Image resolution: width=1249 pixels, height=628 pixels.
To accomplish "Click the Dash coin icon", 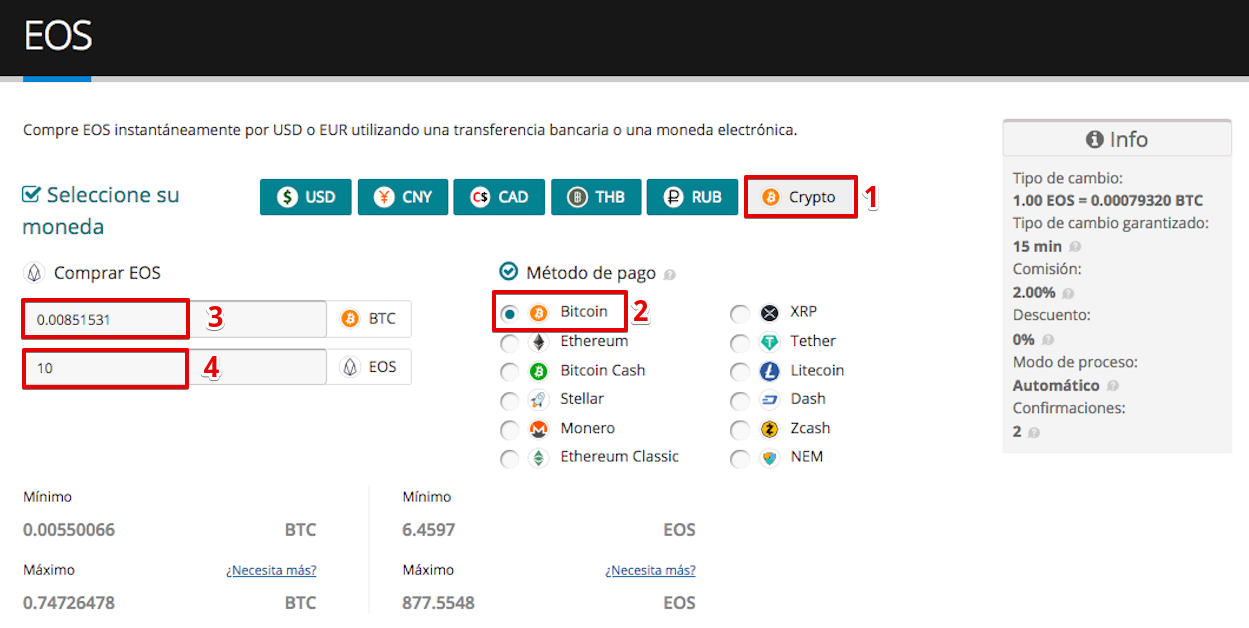I will [x=769, y=400].
